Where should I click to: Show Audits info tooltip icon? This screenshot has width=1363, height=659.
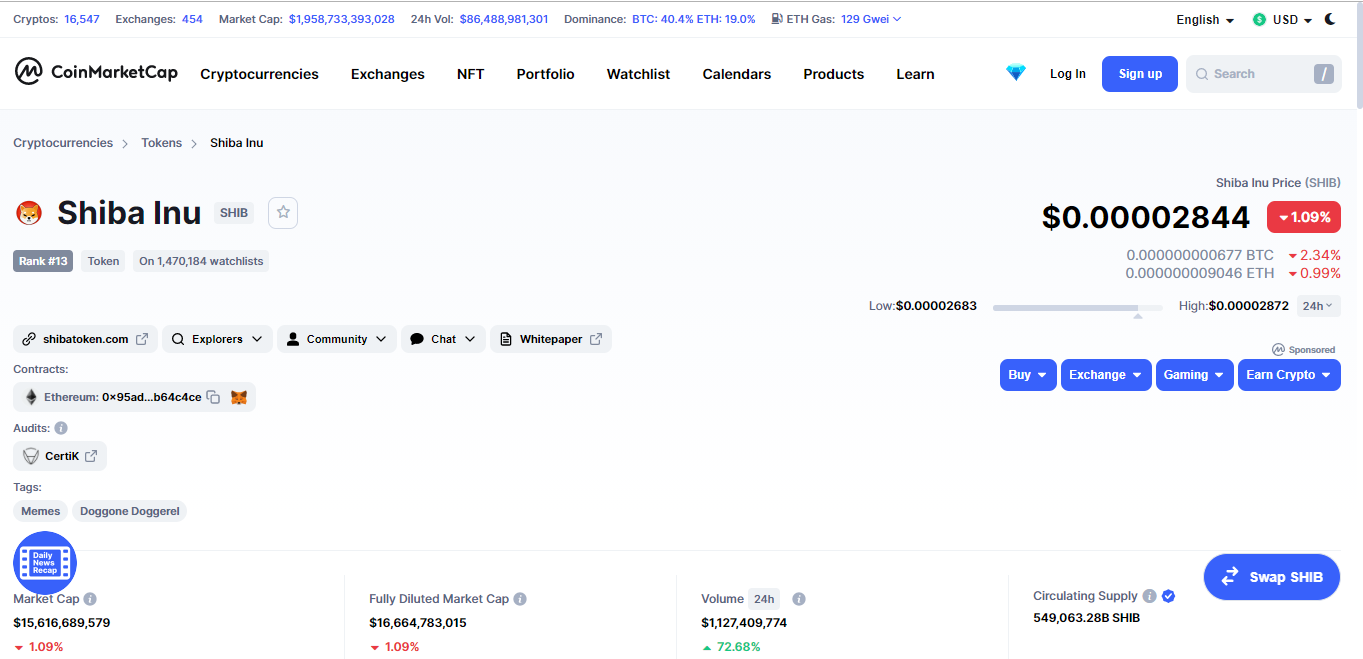tap(61, 428)
